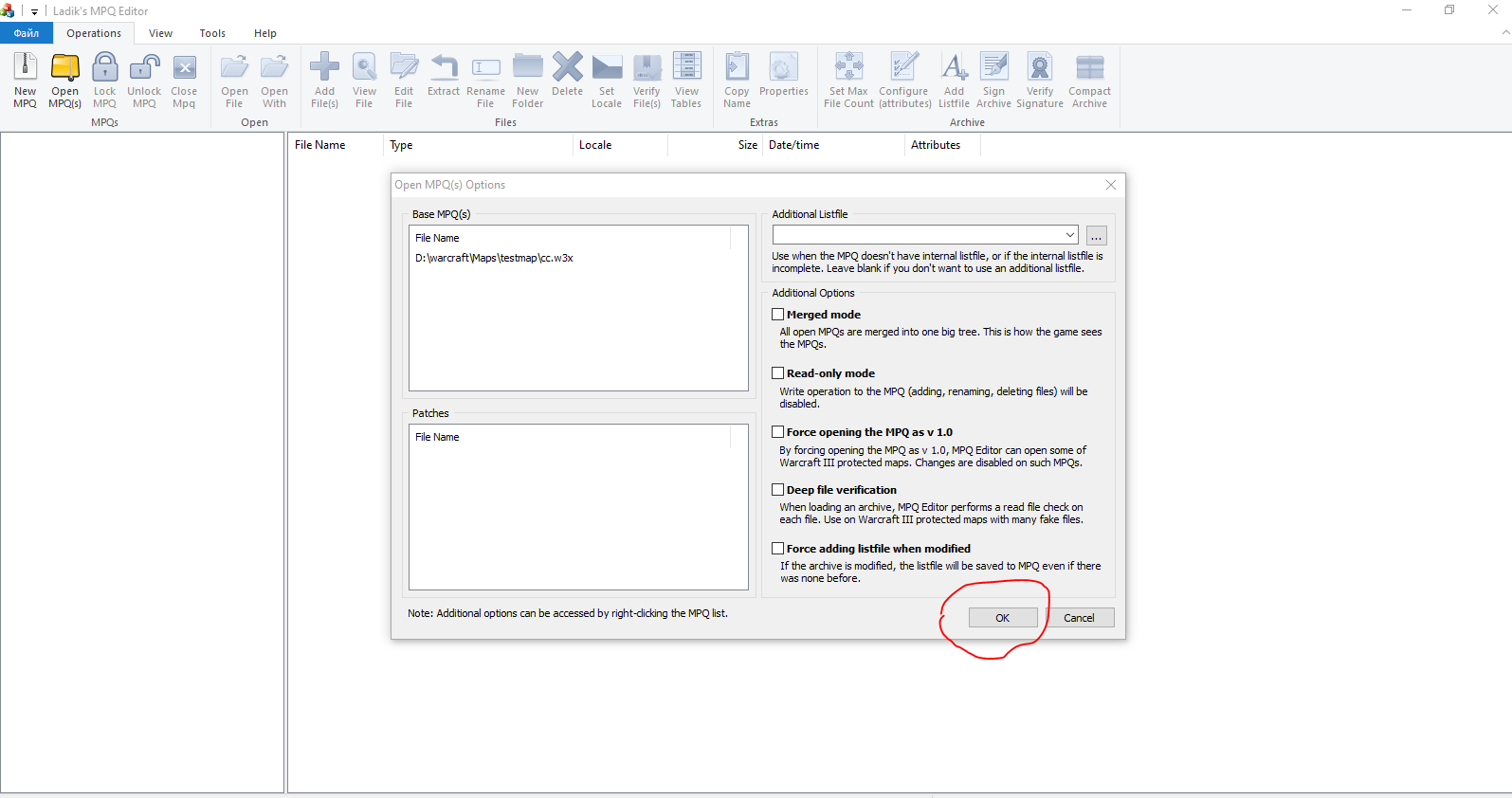The width and height of the screenshot is (1512, 798).
Task: Confirm the dialog with OK
Action: click(x=1003, y=618)
